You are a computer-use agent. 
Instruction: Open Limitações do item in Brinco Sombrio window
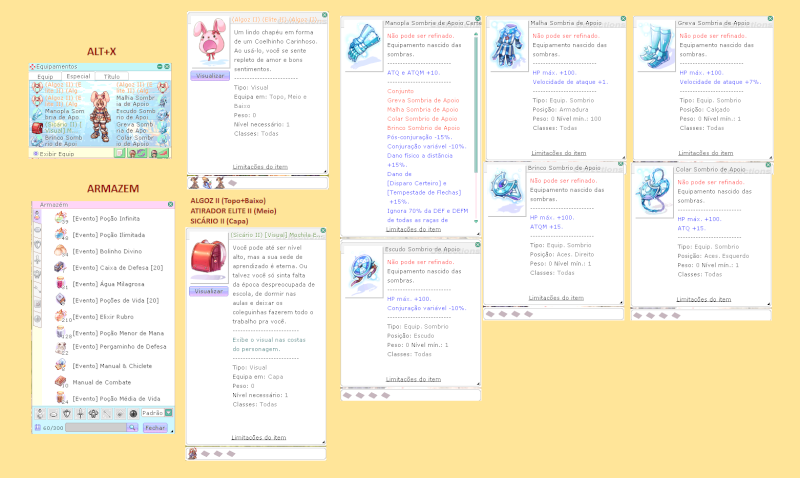click(x=556, y=297)
